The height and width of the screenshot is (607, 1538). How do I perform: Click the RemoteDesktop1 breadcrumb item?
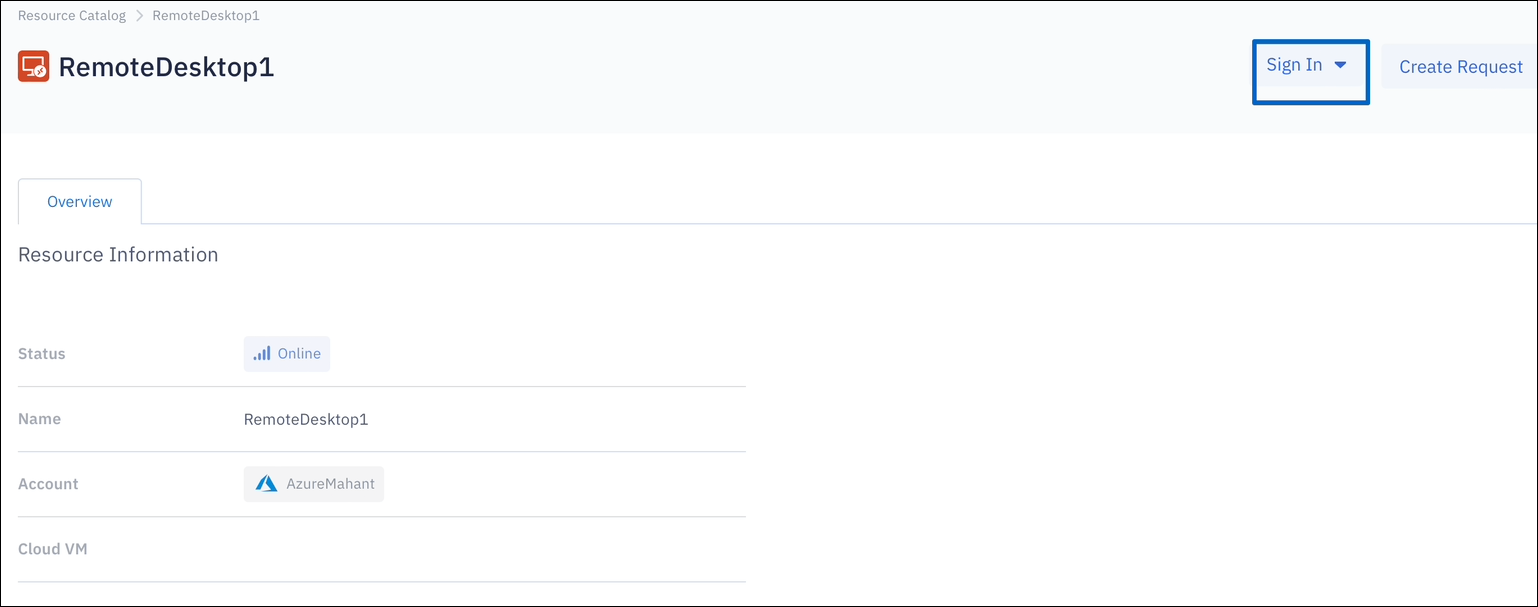pyautogui.click(x=206, y=16)
